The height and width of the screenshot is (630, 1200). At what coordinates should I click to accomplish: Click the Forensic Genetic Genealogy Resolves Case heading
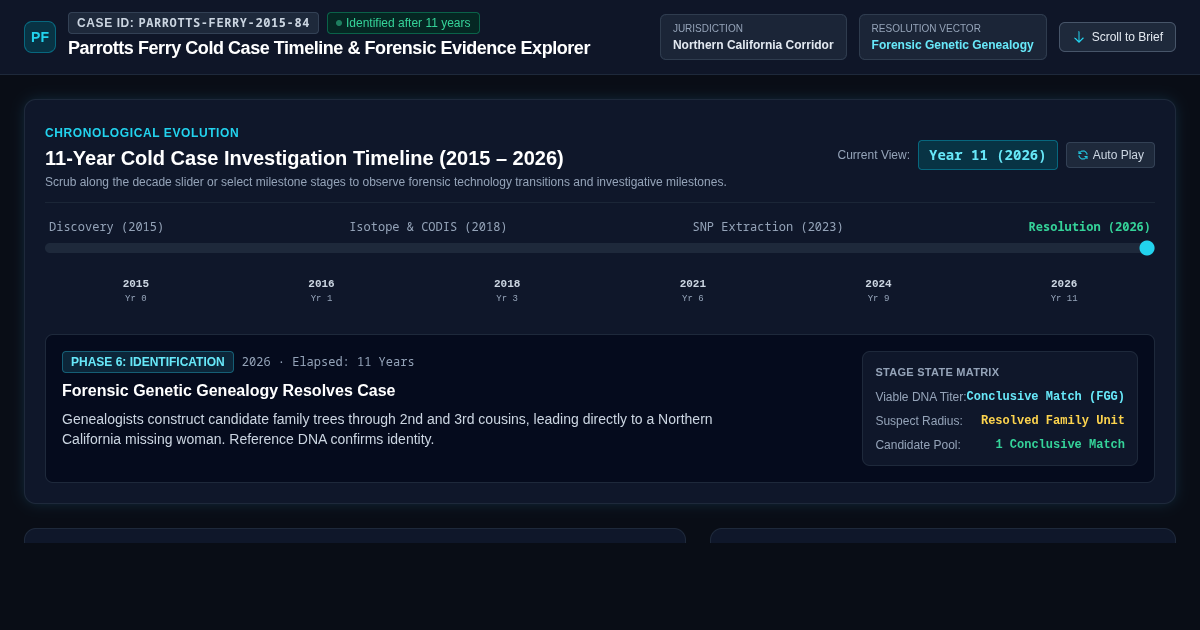(229, 391)
